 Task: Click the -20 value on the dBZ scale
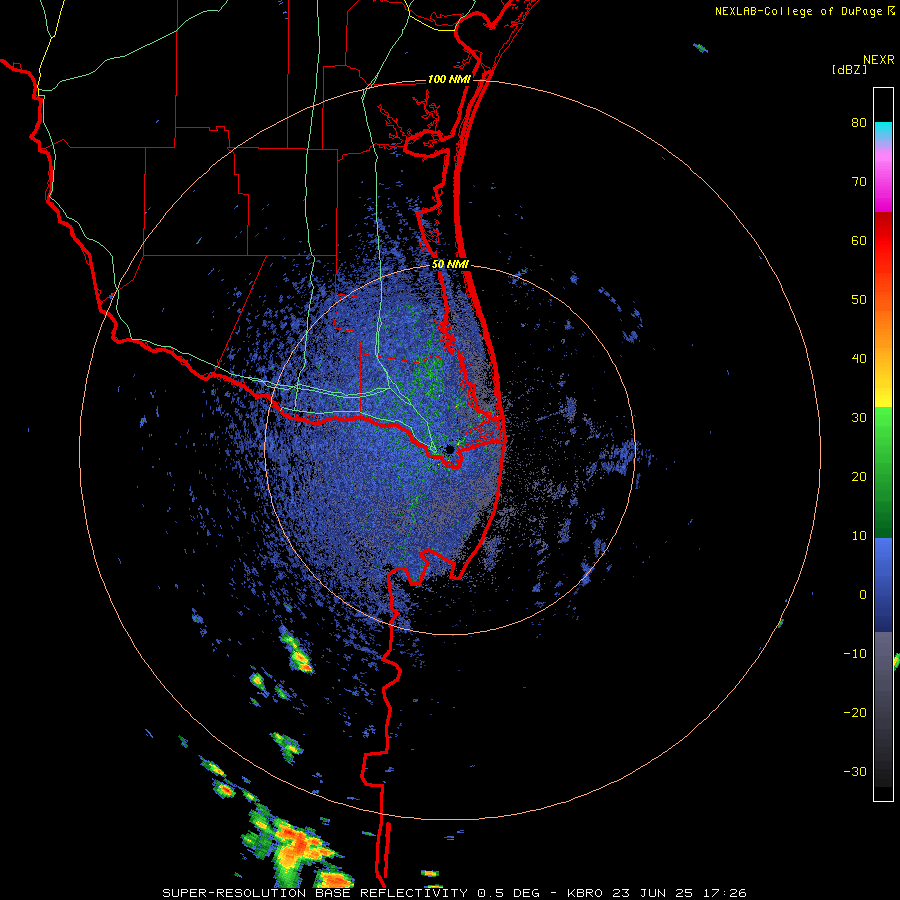pos(855,713)
